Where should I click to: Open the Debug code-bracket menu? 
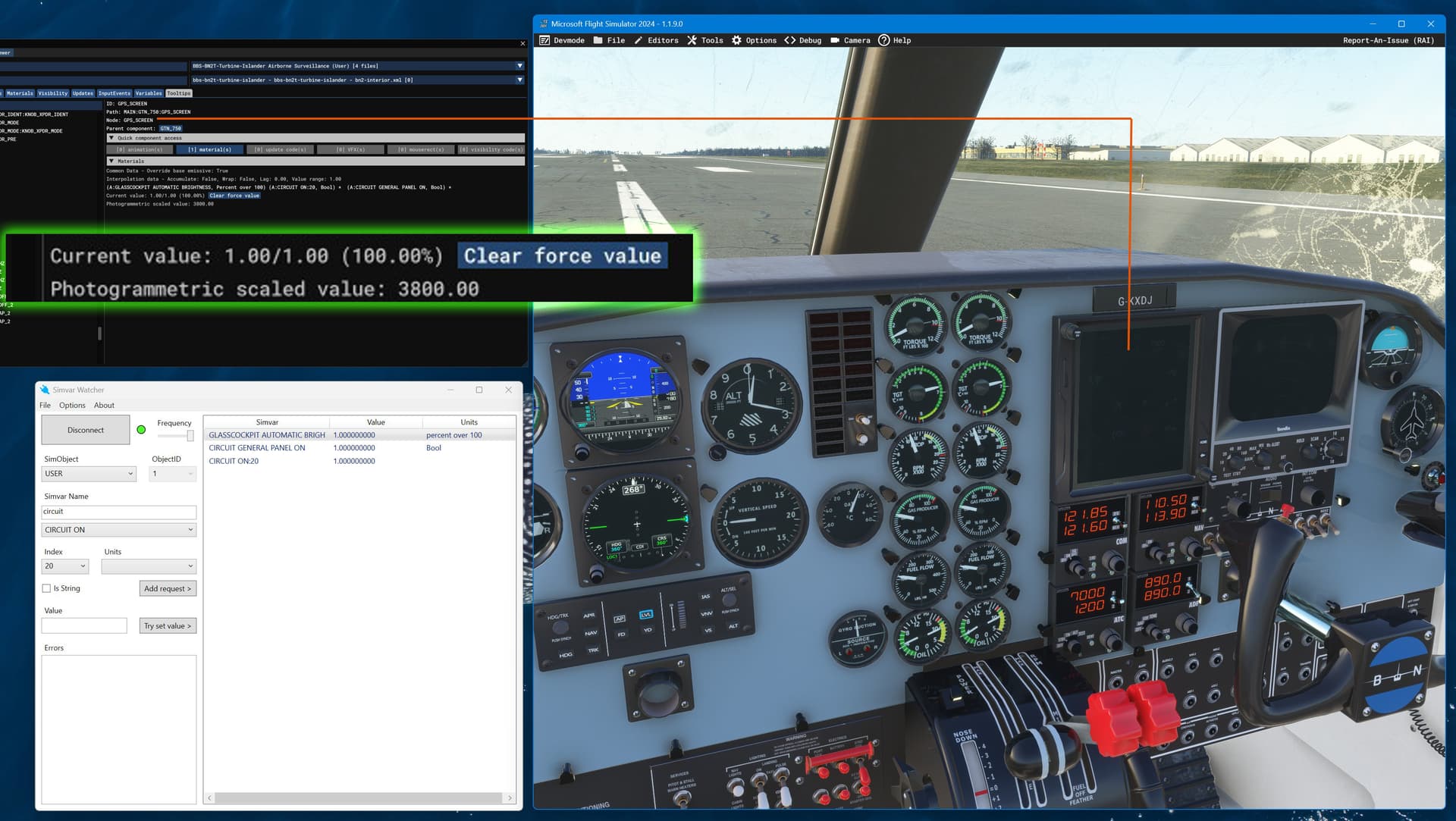point(802,40)
